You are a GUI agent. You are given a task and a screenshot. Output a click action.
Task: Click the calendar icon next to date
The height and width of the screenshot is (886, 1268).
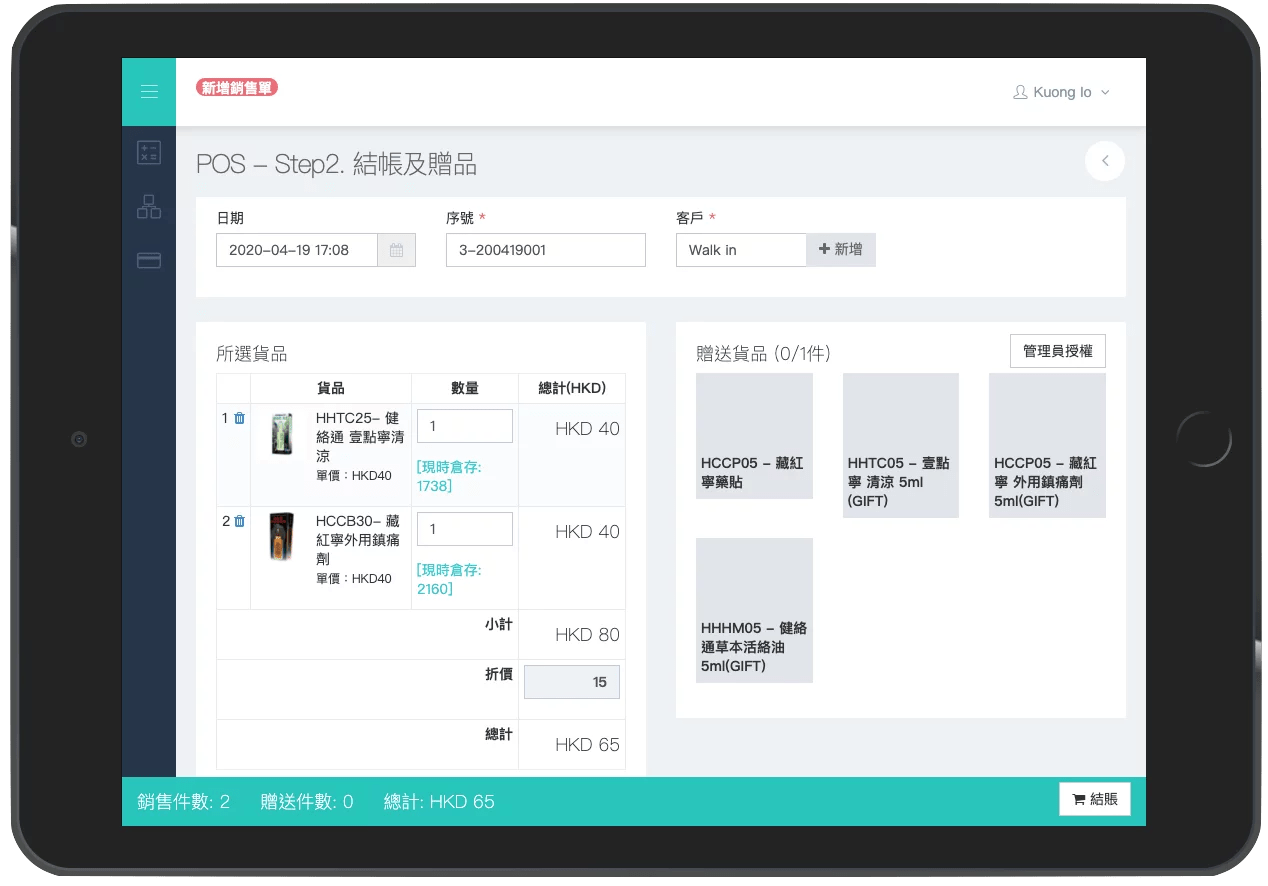click(396, 250)
